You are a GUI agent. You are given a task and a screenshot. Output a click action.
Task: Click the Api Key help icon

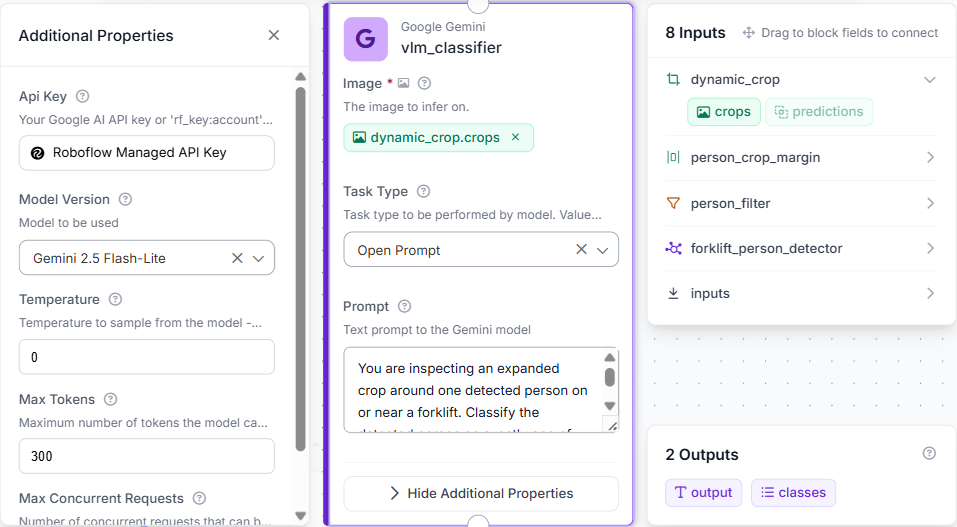[82, 96]
